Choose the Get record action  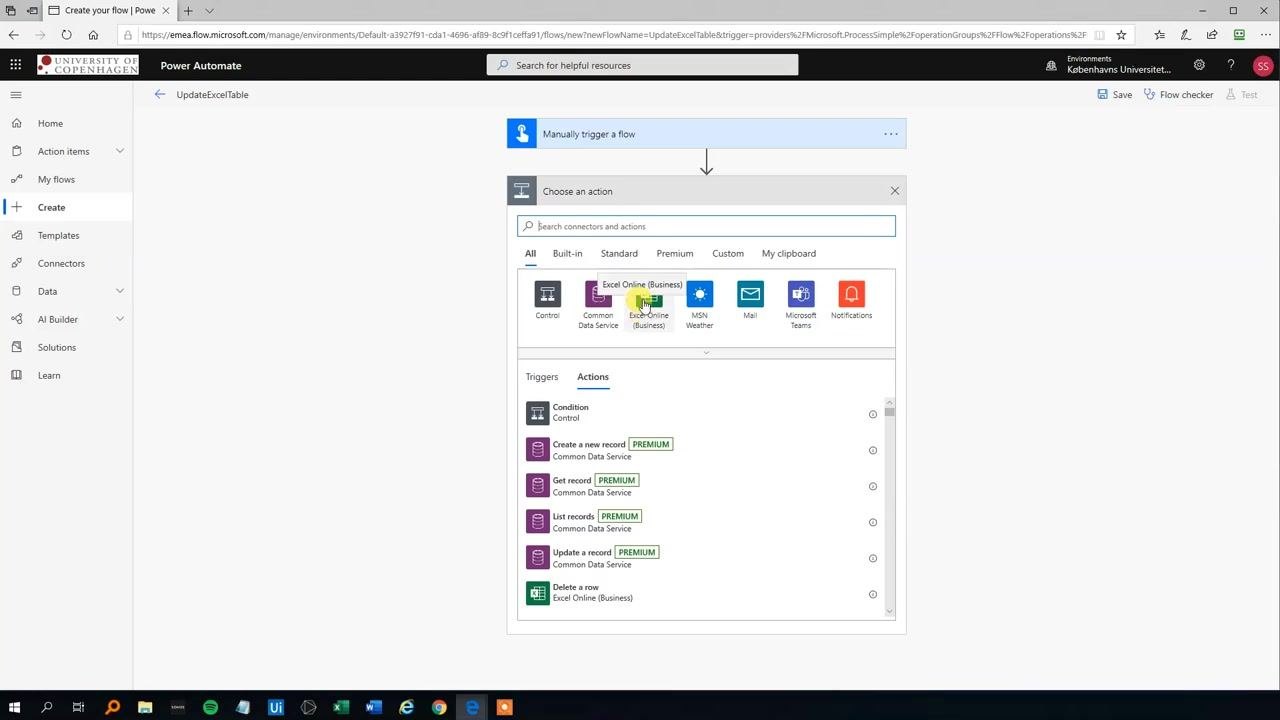pos(700,486)
